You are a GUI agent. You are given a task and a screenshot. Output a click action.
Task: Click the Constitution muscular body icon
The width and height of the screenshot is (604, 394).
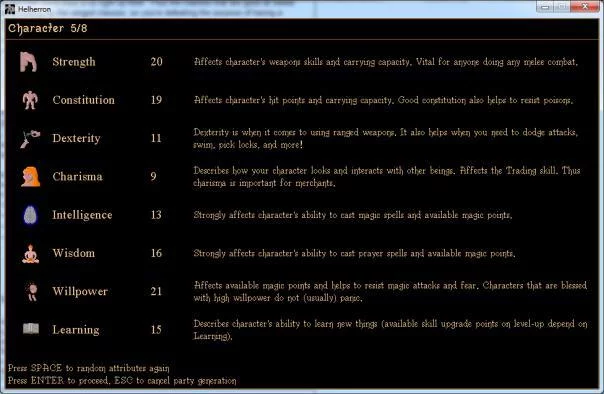click(x=30, y=100)
